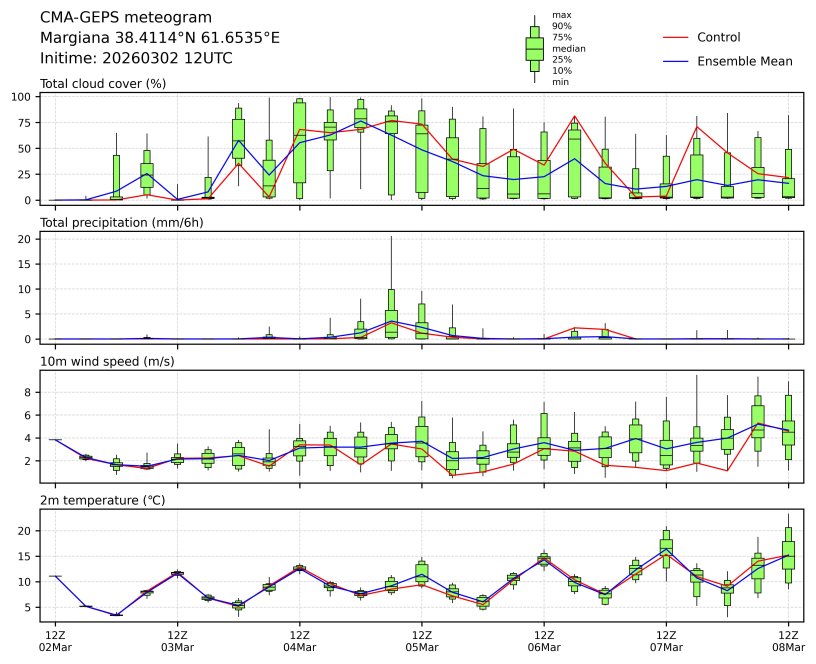Click the CMA-GEPS meteogram title

126,18
